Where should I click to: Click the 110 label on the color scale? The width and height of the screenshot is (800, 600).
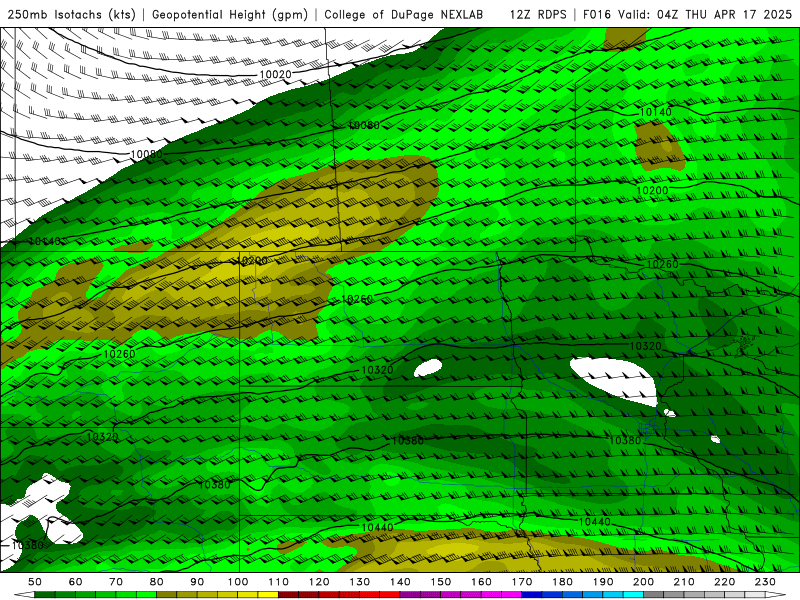coord(278,582)
